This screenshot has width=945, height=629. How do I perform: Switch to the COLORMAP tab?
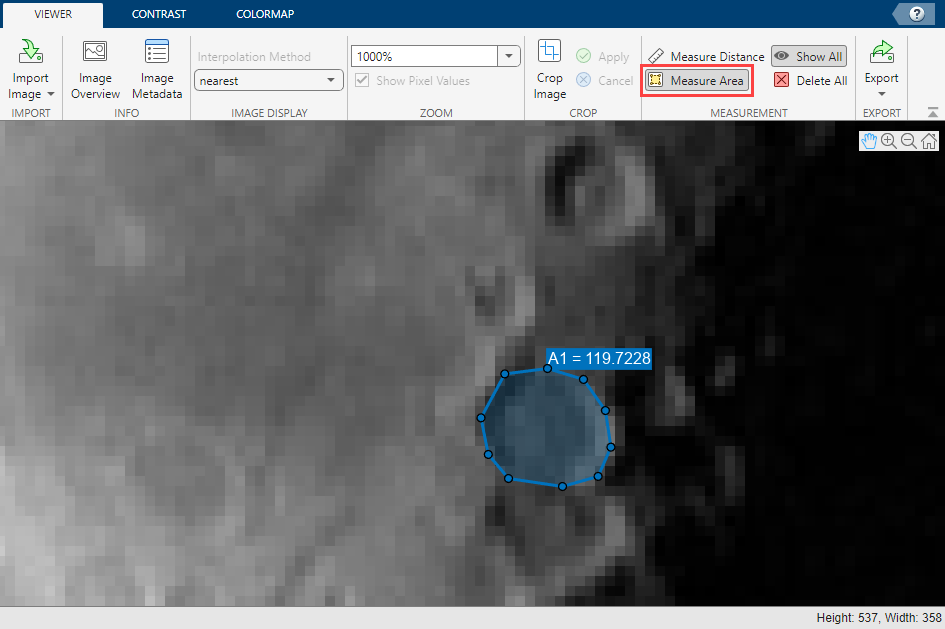click(265, 14)
